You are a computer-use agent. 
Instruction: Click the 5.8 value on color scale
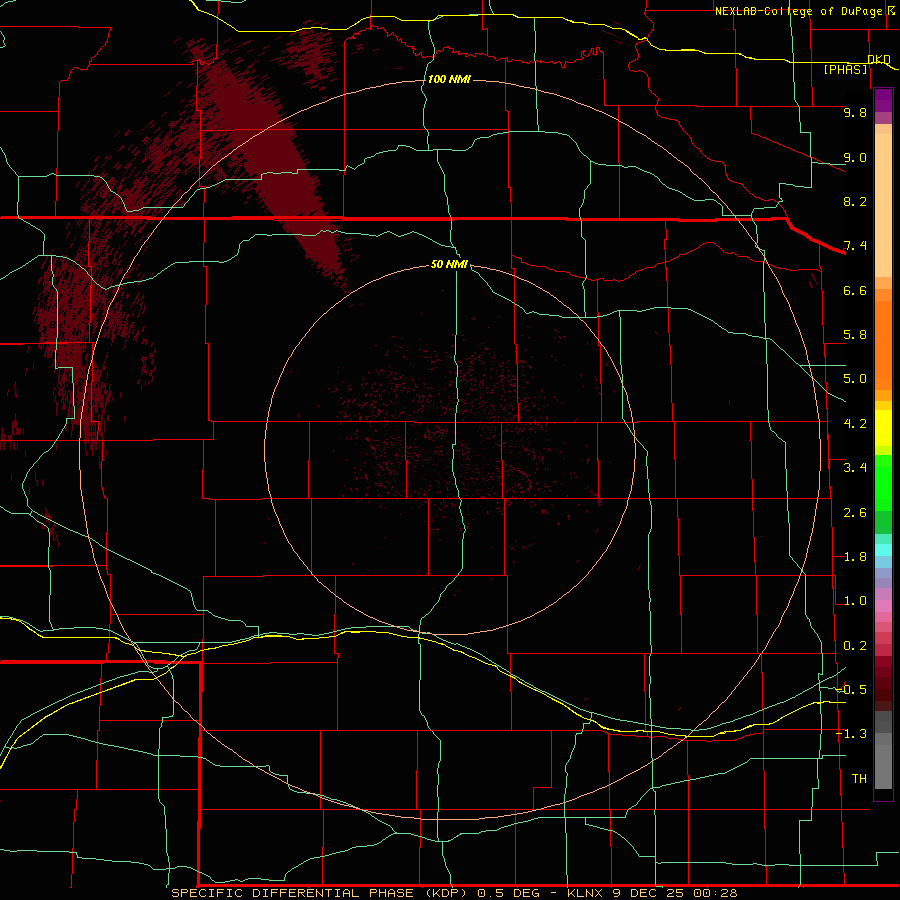pyautogui.click(x=855, y=335)
